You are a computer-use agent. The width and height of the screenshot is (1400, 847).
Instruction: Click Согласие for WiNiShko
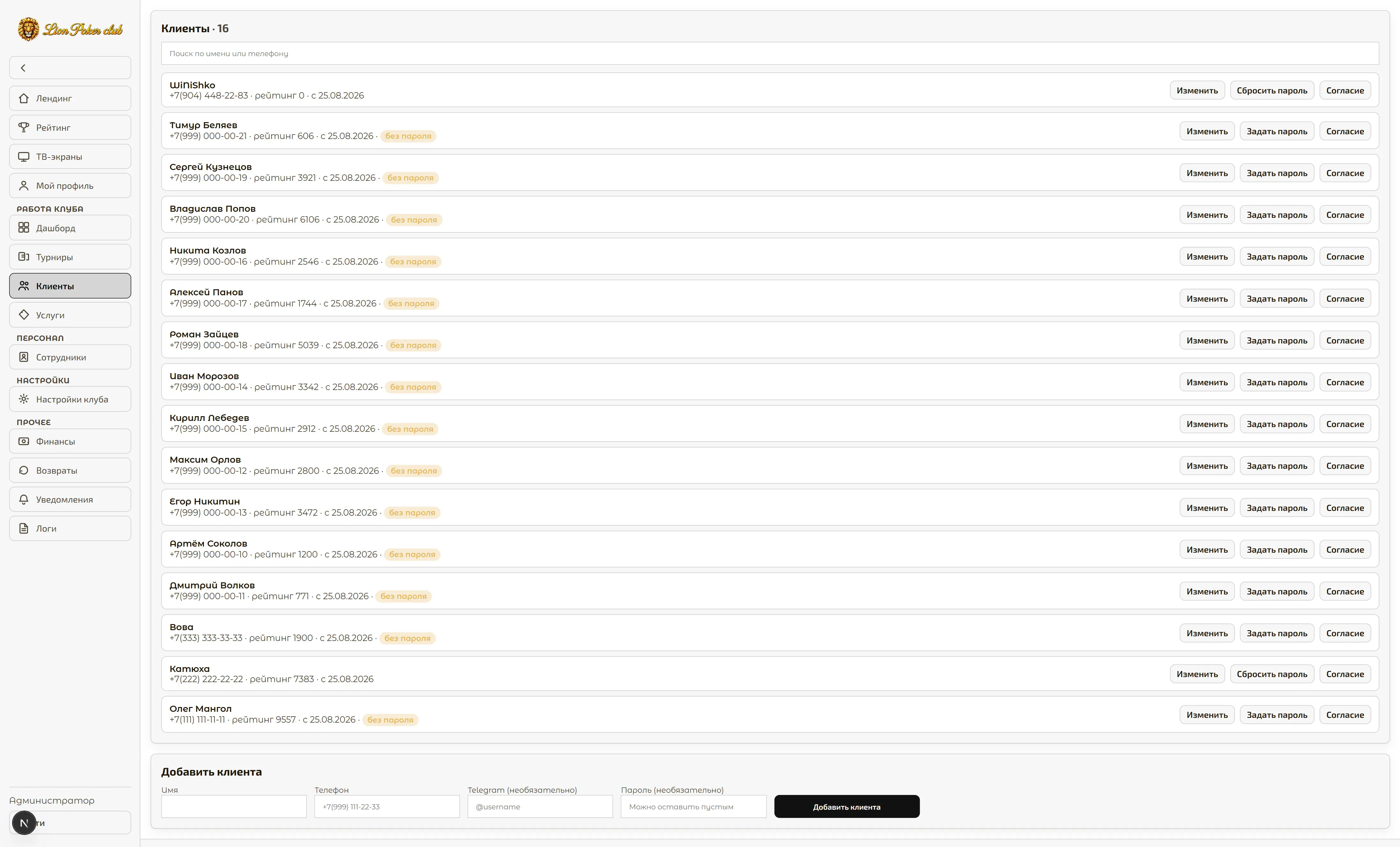1345,90
